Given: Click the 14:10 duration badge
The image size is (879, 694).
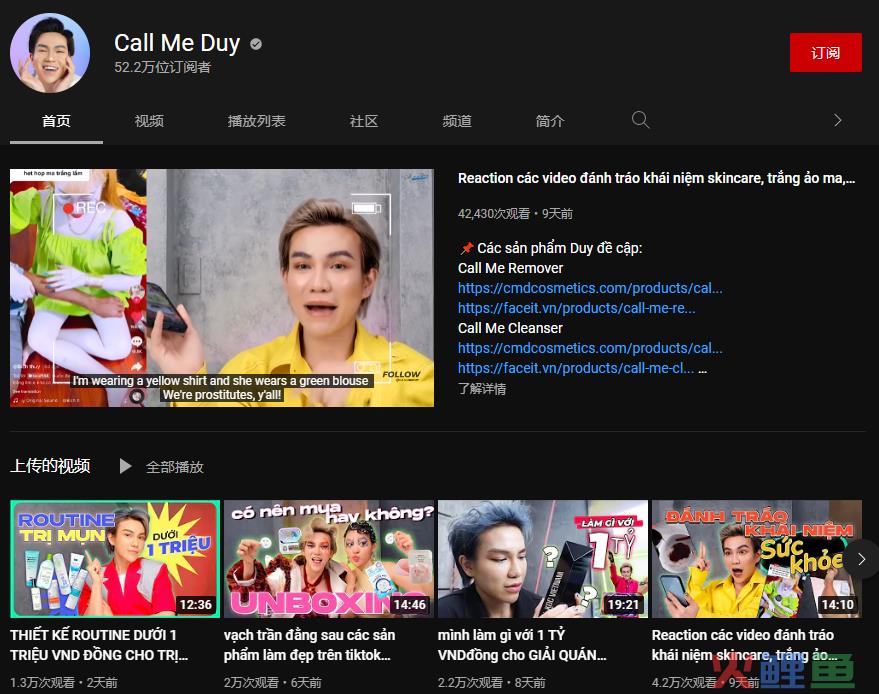Looking at the screenshot, I should [x=838, y=604].
